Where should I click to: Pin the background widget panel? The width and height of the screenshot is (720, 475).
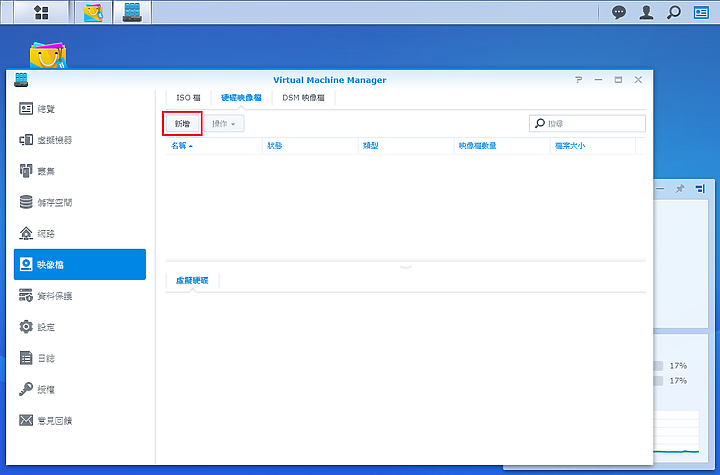680,189
